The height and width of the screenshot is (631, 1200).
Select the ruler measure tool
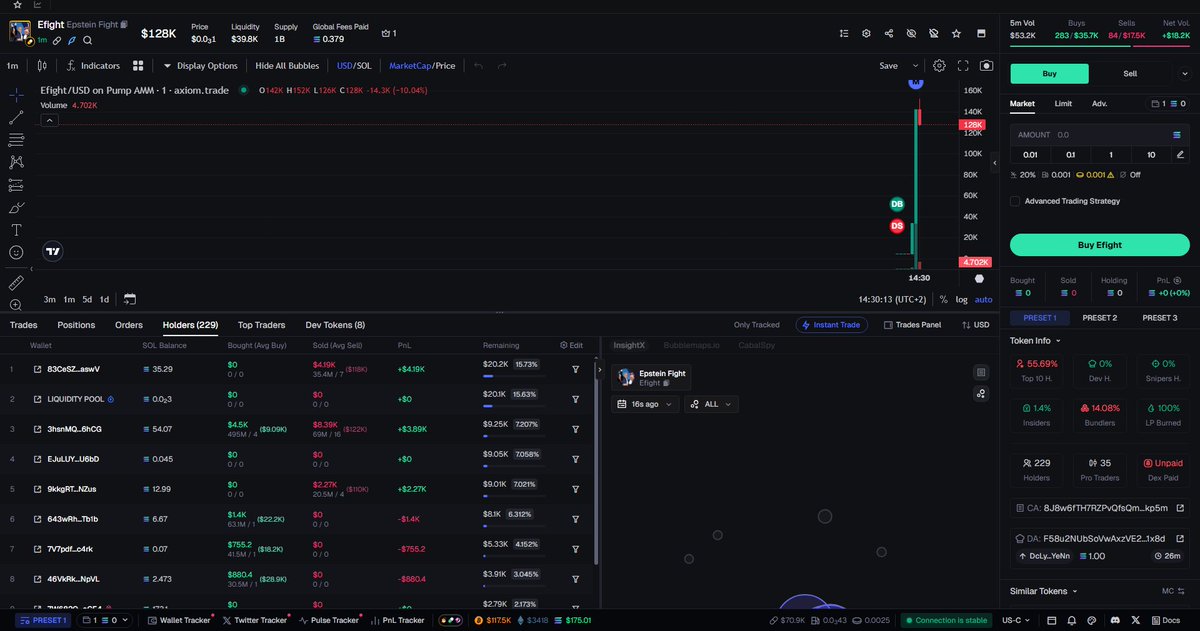pyautogui.click(x=16, y=283)
